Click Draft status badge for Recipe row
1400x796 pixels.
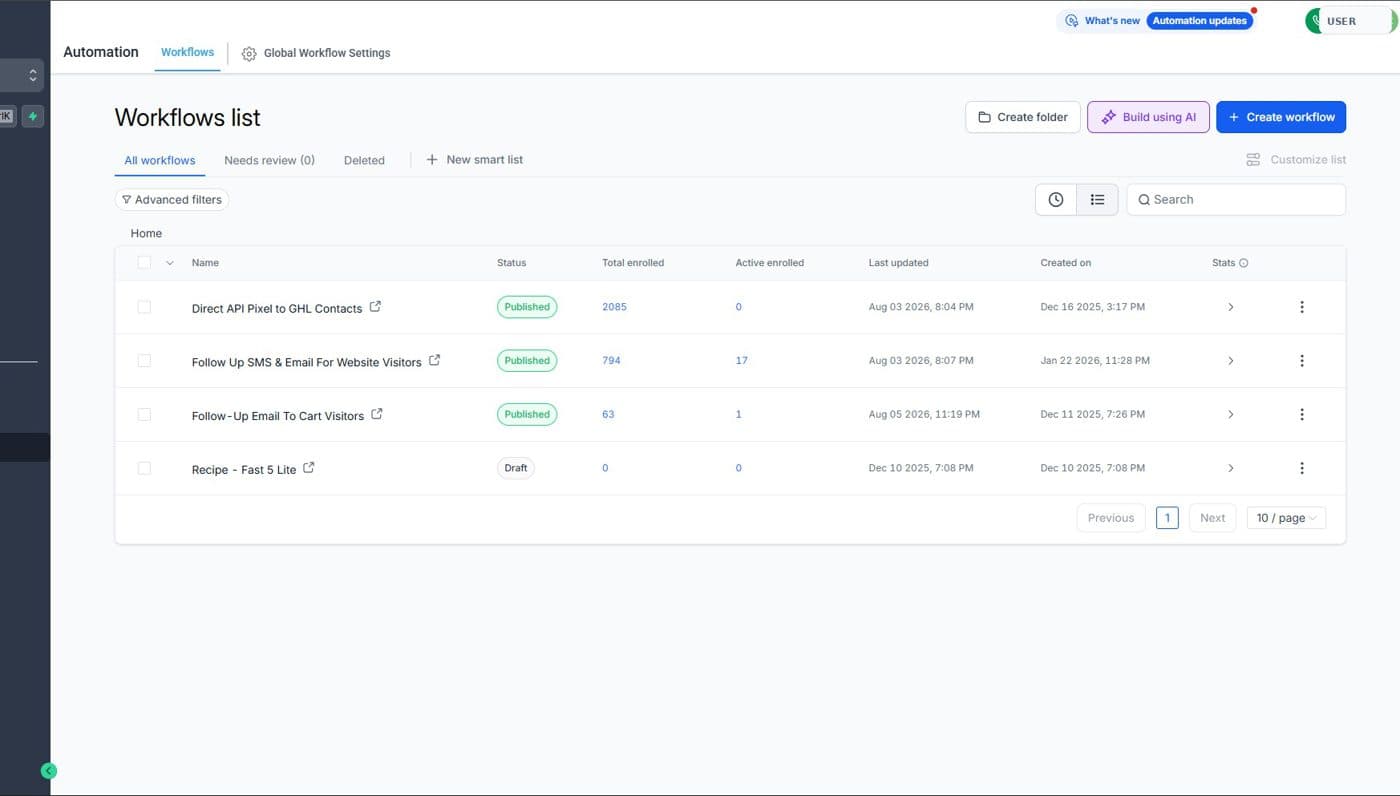click(516, 468)
